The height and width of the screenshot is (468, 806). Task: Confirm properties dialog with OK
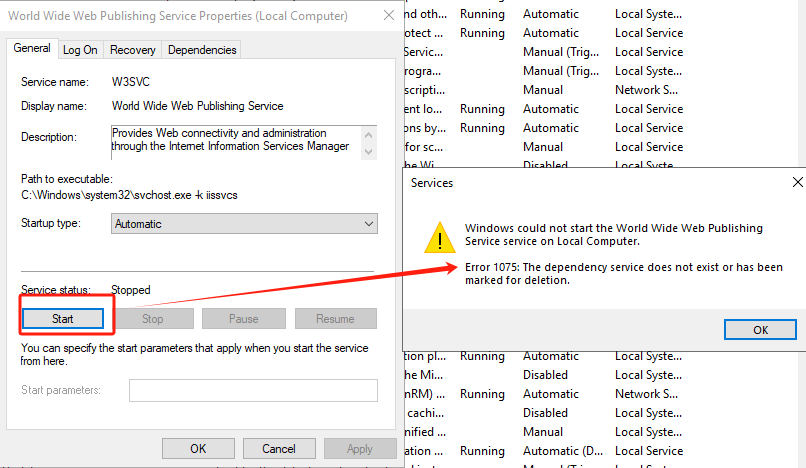198,448
